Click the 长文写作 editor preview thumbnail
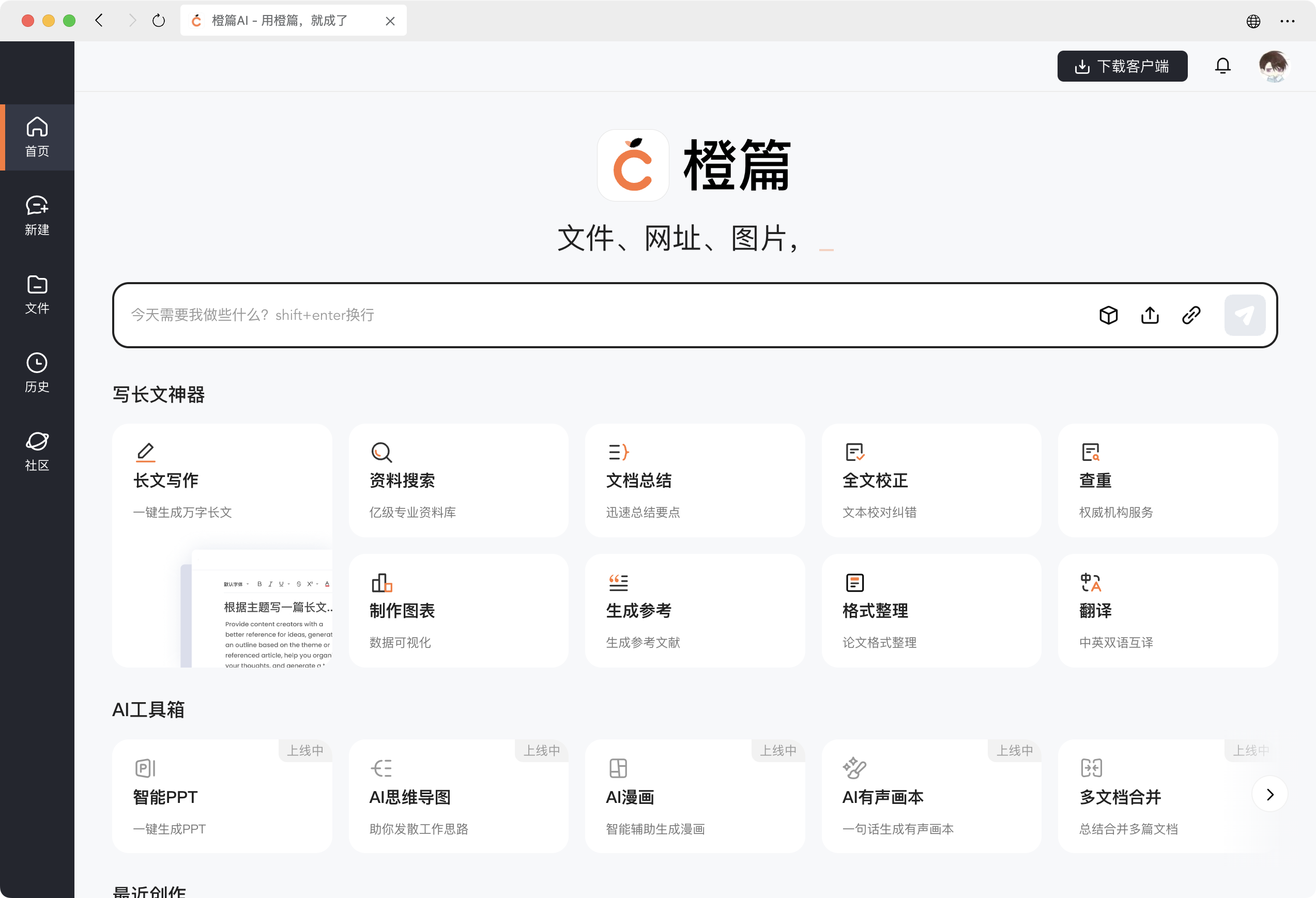 tap(256, 608)
